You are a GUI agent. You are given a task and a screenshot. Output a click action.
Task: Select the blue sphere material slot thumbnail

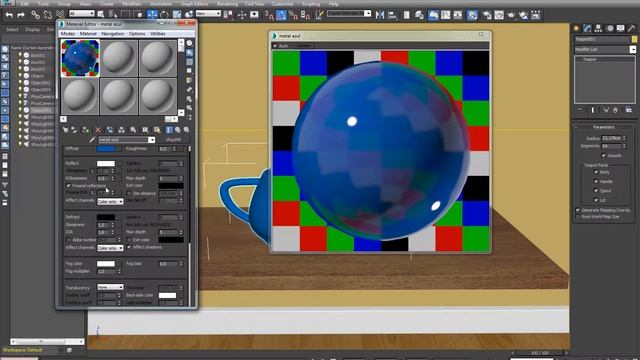(x=80, y=58)
